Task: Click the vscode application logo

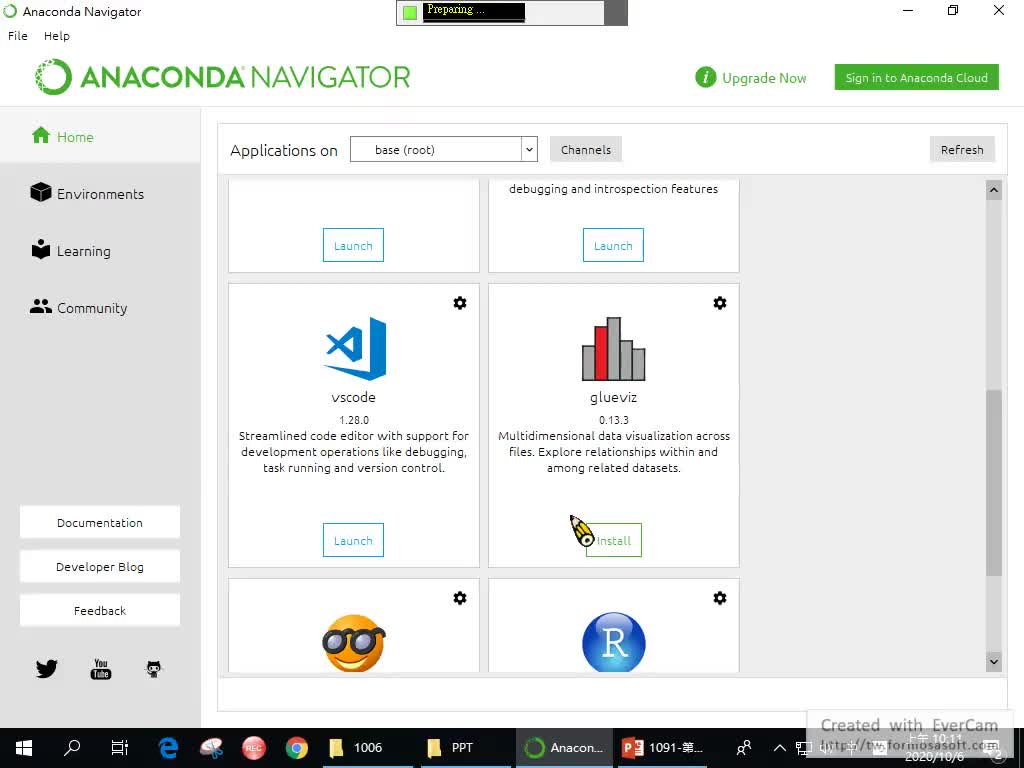Action: click(356, 349)
